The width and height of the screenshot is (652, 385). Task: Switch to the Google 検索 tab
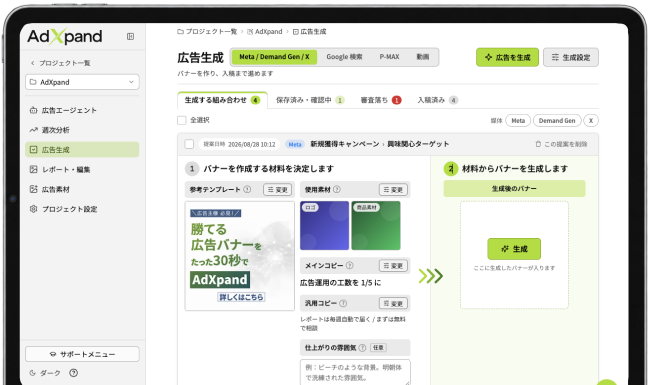click(x=344, y=57)
